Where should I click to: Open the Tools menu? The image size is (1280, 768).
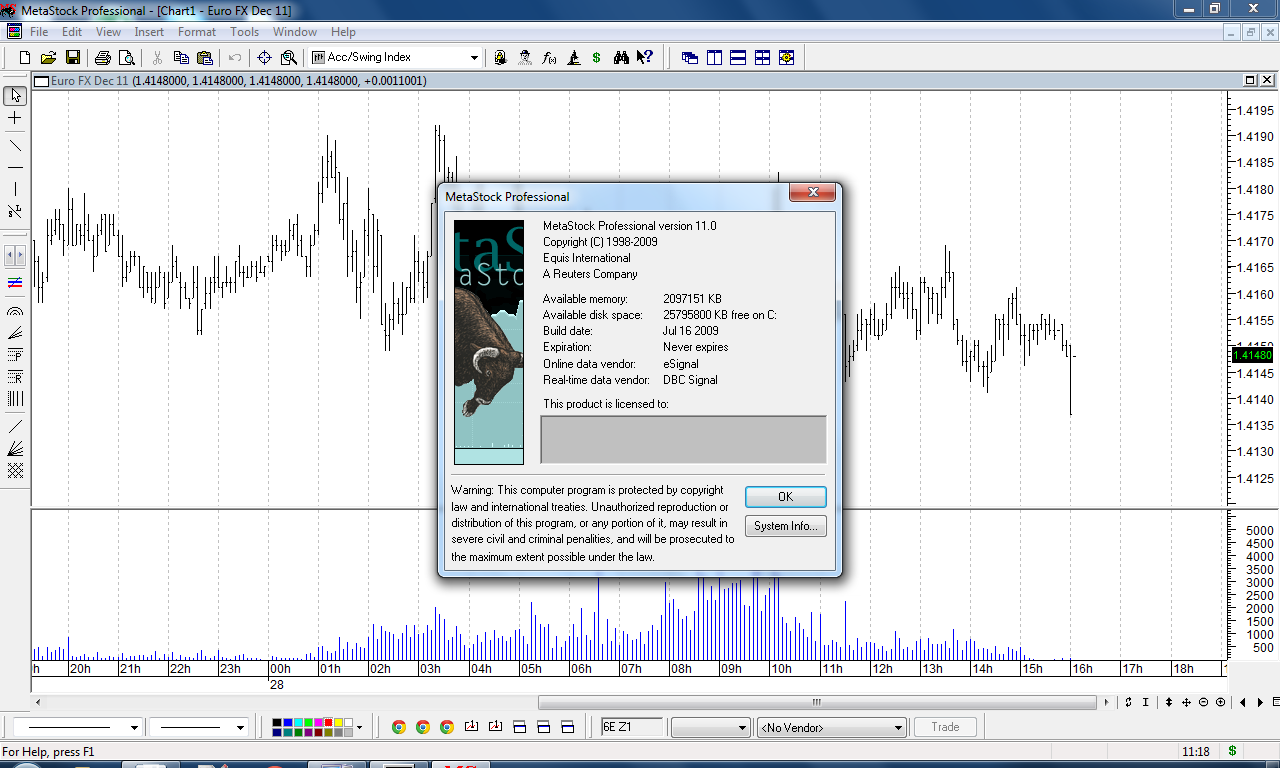(244, 32)
